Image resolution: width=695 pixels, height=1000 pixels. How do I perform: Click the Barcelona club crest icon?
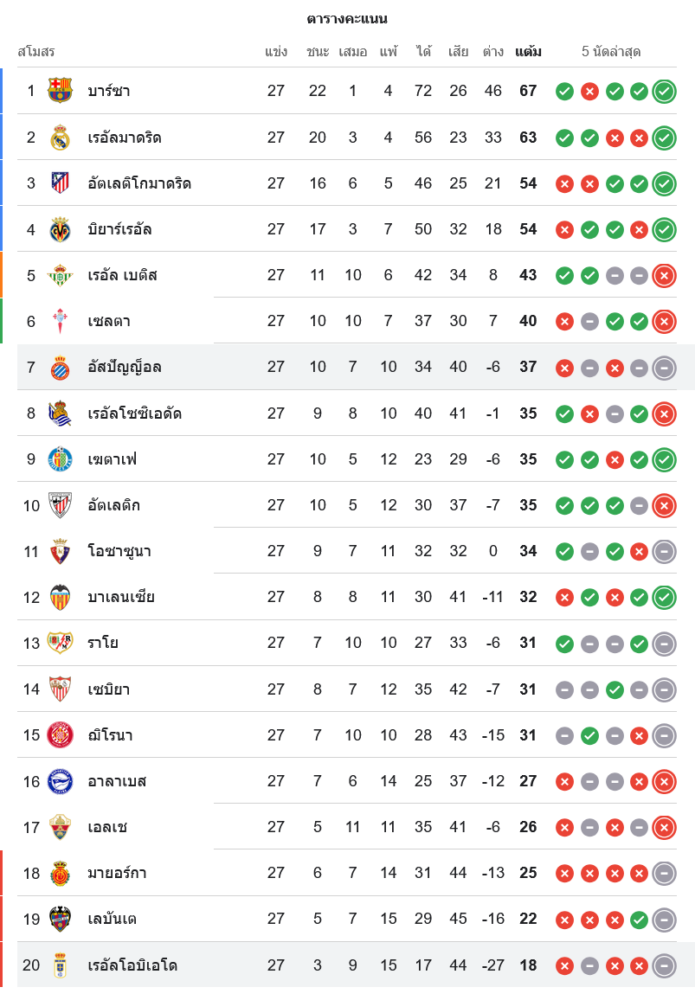point(60,91)
